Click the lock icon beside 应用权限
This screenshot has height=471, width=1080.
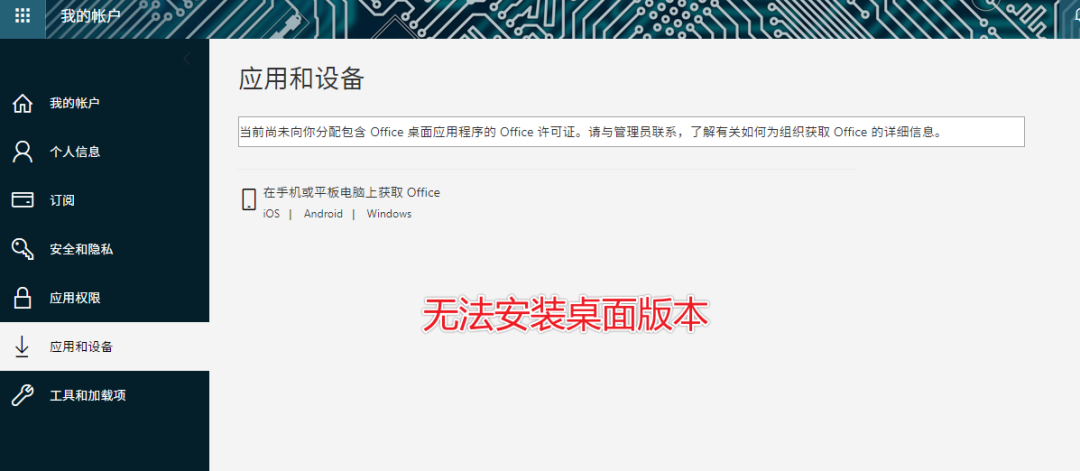tap(23, 298)
